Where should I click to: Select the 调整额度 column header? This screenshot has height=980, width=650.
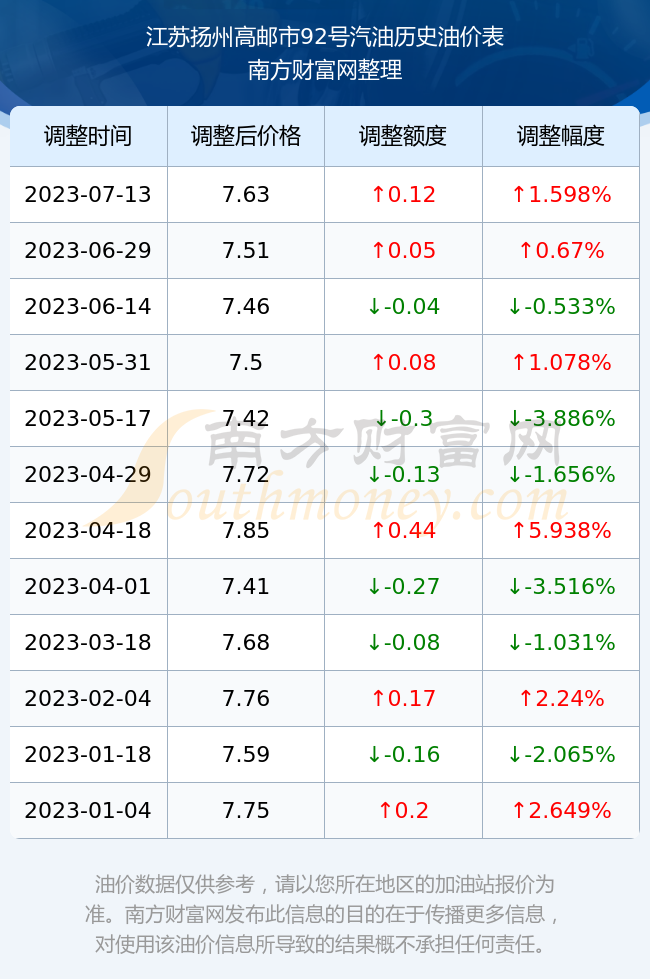click(403, 136)
